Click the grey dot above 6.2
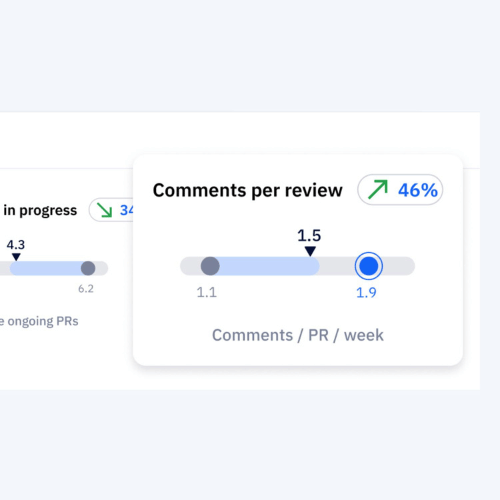The height and width of the screenshot is (500, 500). click(88, 268)
